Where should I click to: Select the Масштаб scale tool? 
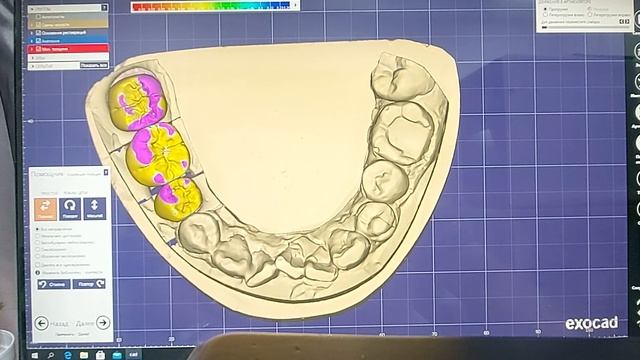pyautogui.click(x=94, y=209)
